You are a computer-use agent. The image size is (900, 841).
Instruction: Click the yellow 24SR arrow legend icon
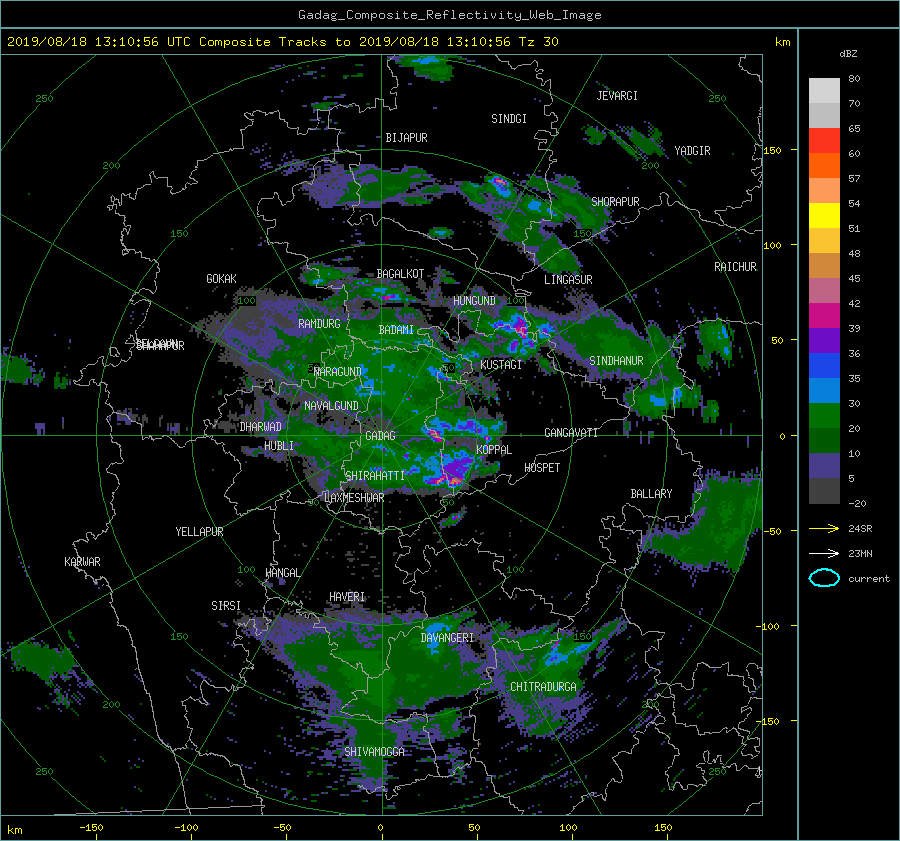pos(824,529)
